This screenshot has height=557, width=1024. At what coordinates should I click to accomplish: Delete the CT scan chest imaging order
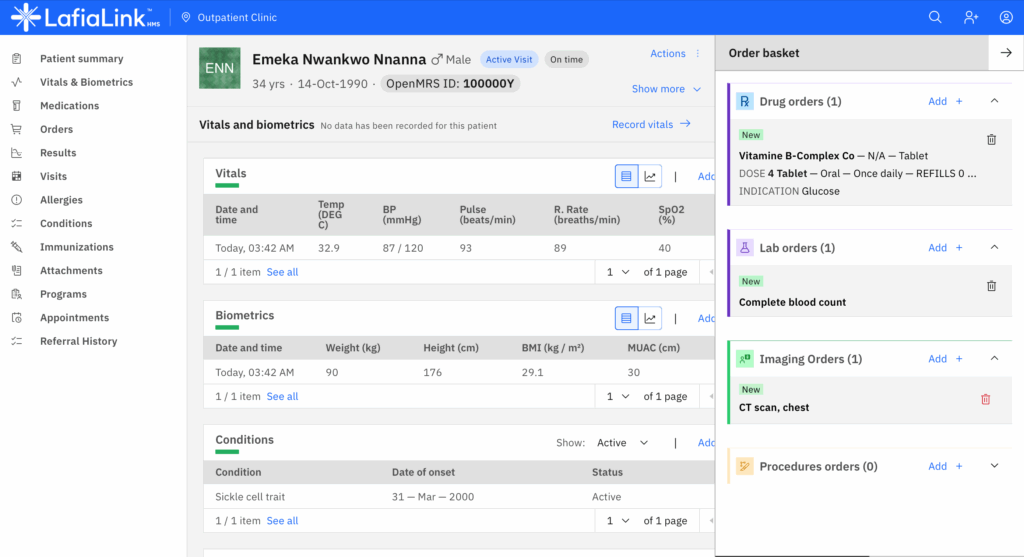click(985, 399)
